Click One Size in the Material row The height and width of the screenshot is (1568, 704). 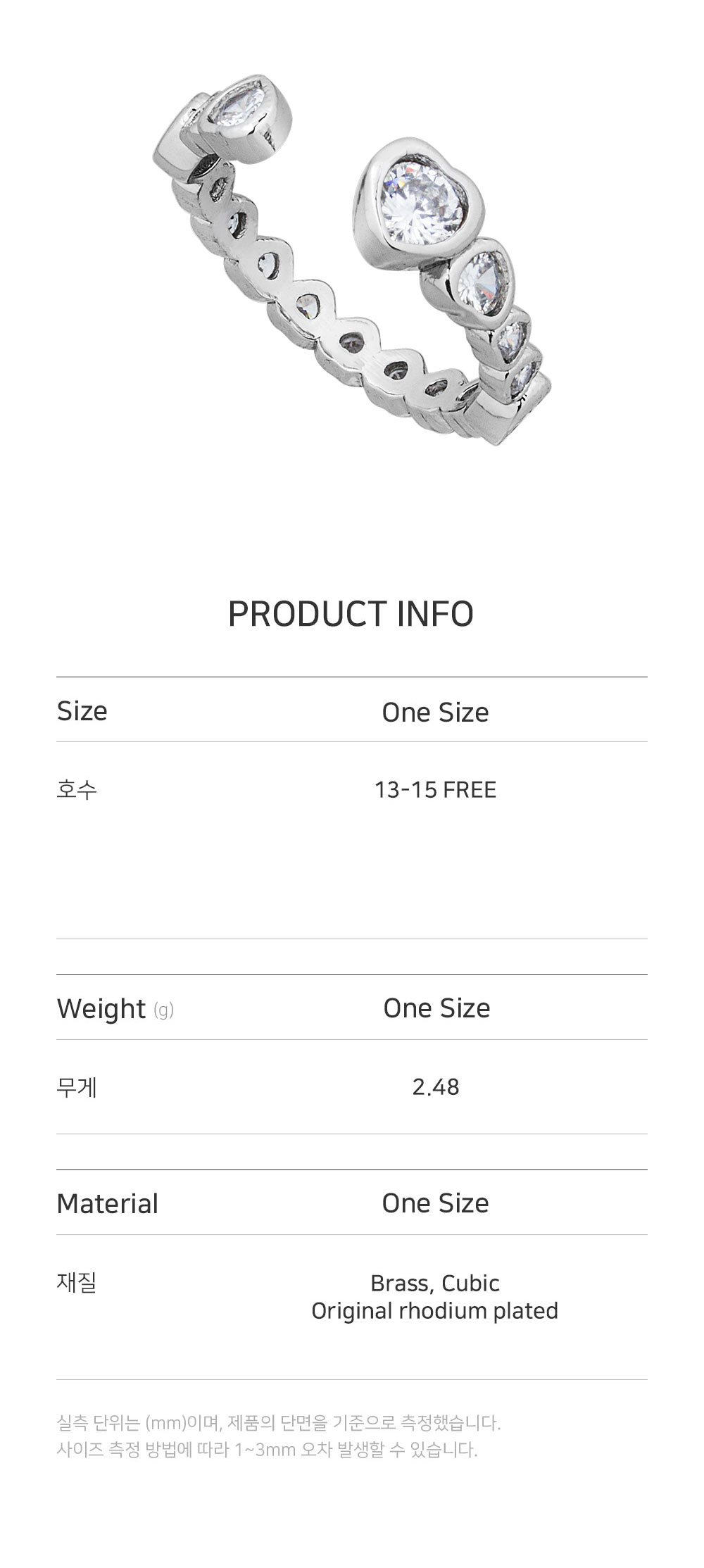435,1203
